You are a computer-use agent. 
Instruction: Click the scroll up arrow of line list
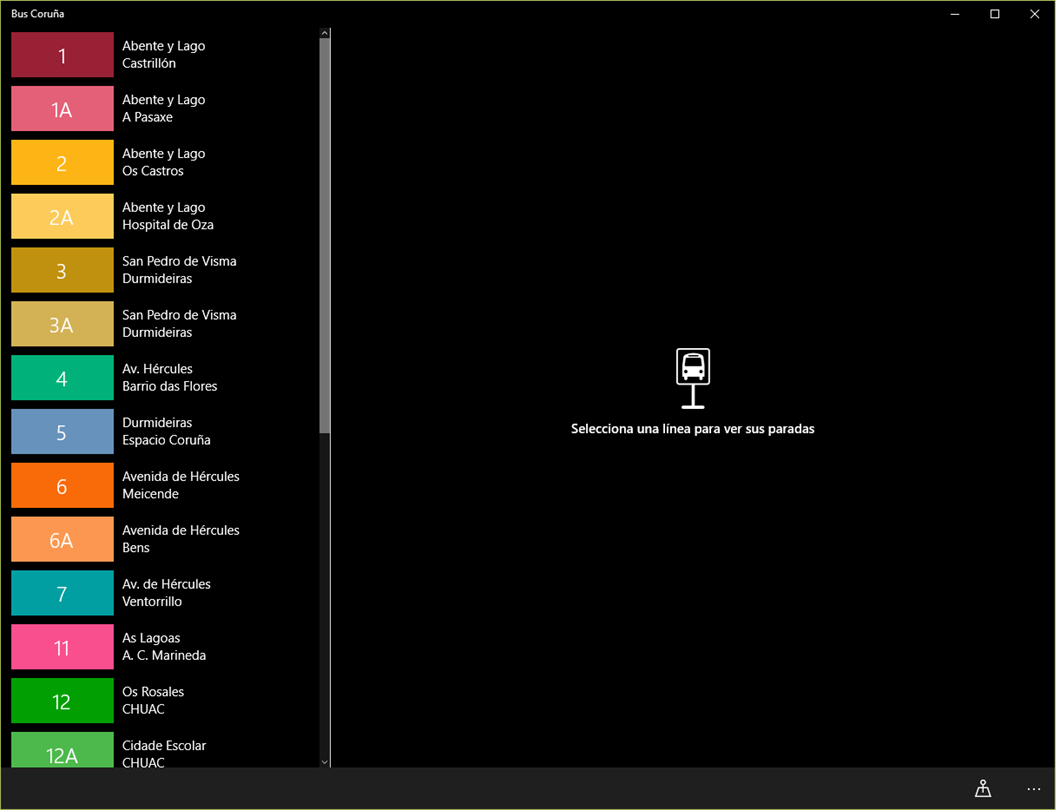pos(325,33)
